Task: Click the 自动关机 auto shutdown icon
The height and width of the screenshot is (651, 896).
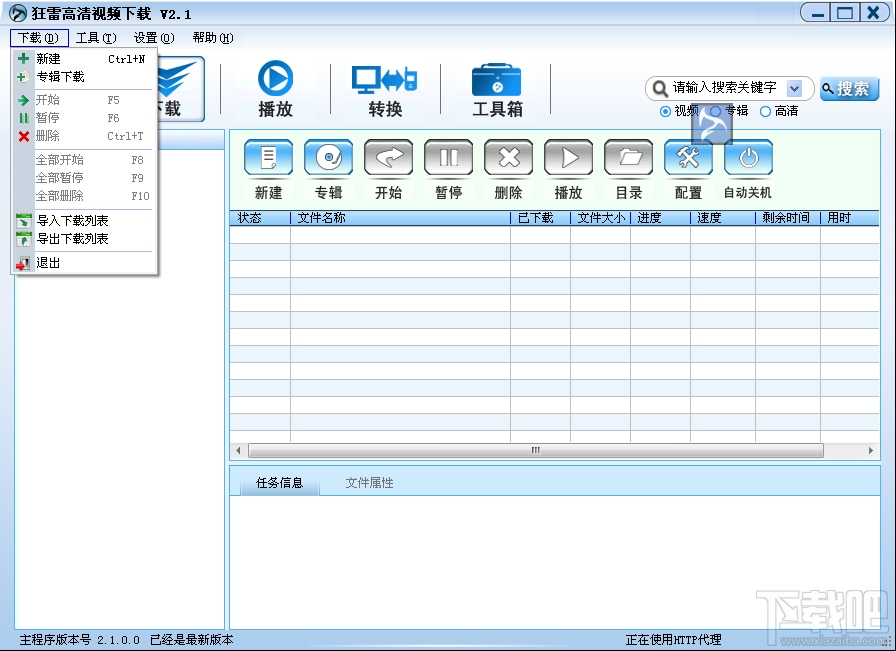Action: pos(749,157)
